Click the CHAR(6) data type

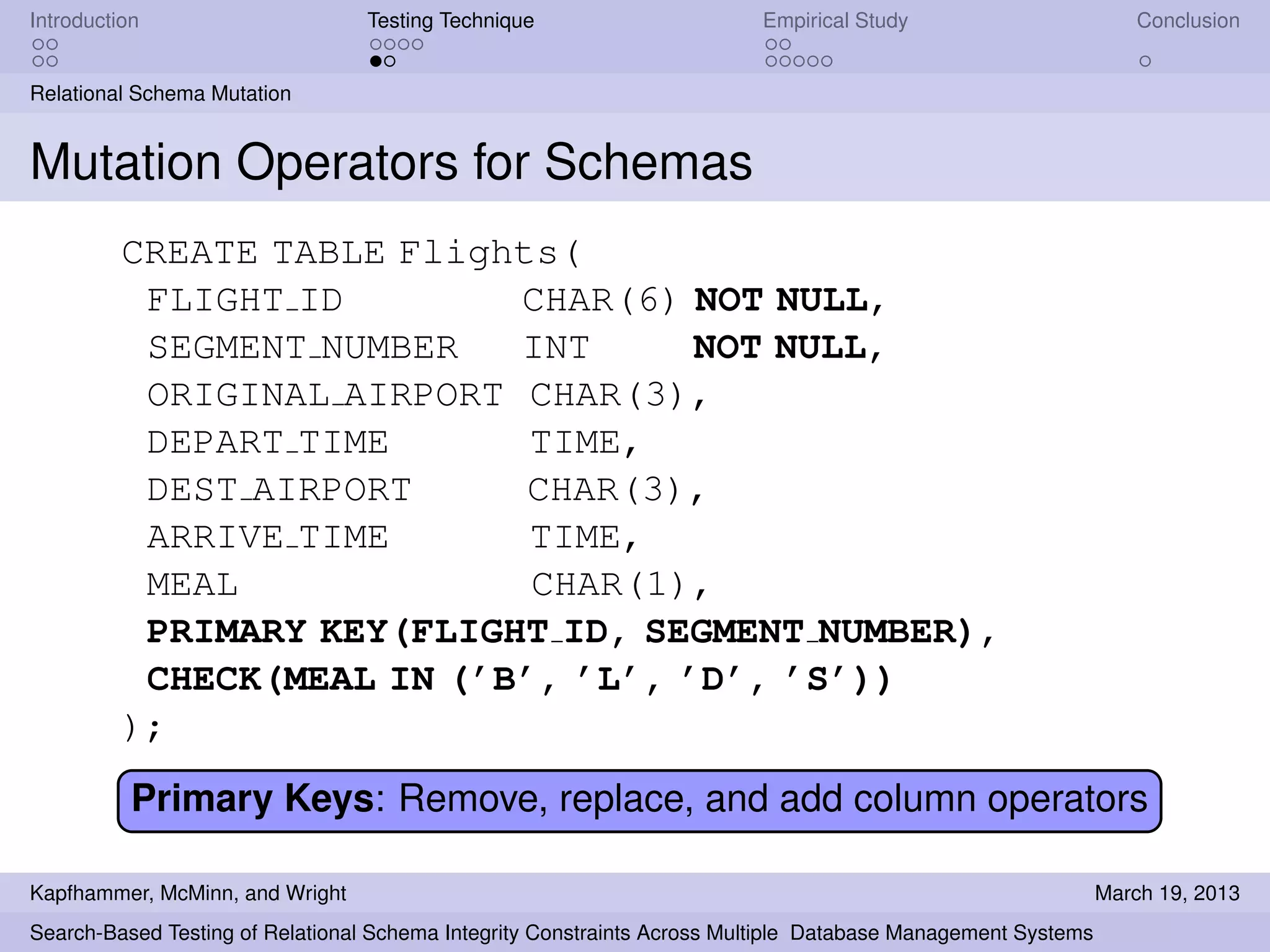tap(599, 301)
